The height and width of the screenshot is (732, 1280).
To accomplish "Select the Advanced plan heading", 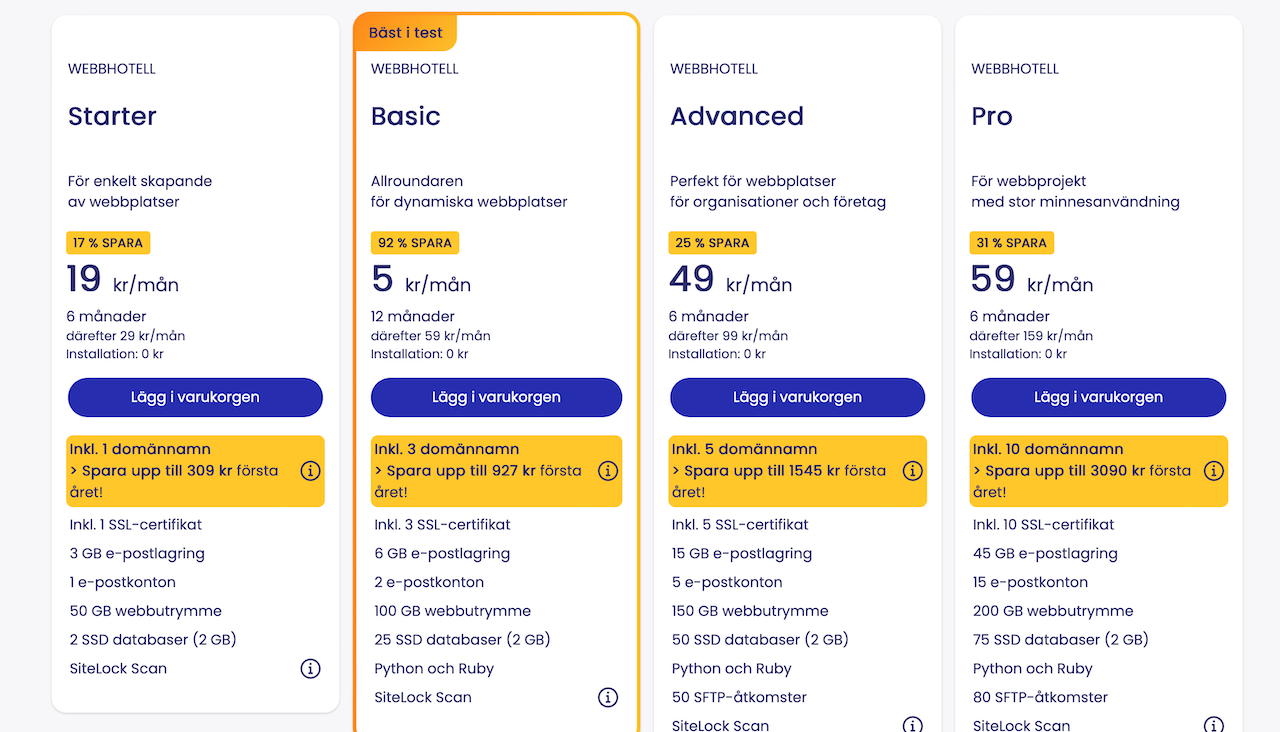I will coord(737,116).
